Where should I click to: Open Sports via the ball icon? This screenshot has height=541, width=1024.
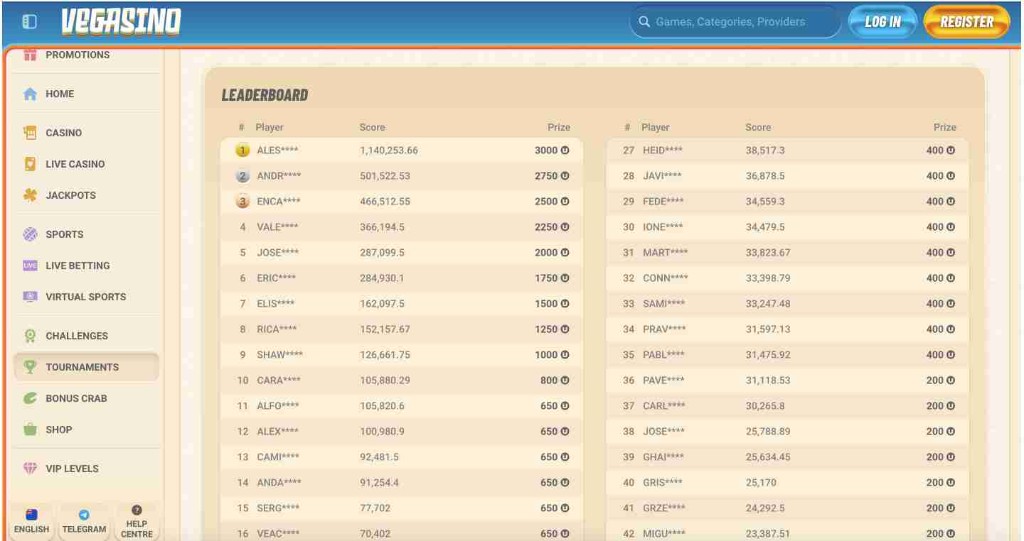click(30, 234)
